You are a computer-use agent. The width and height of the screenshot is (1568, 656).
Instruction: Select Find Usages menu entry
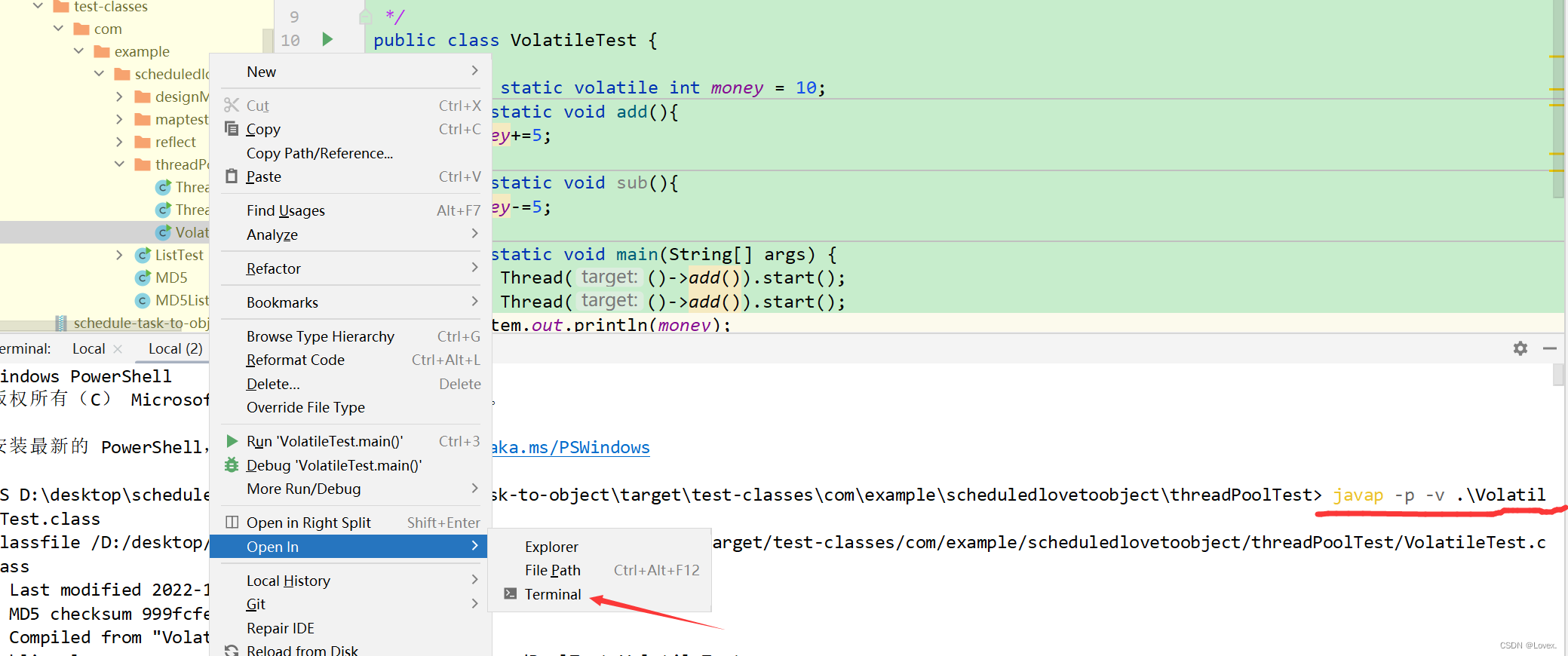351,210
